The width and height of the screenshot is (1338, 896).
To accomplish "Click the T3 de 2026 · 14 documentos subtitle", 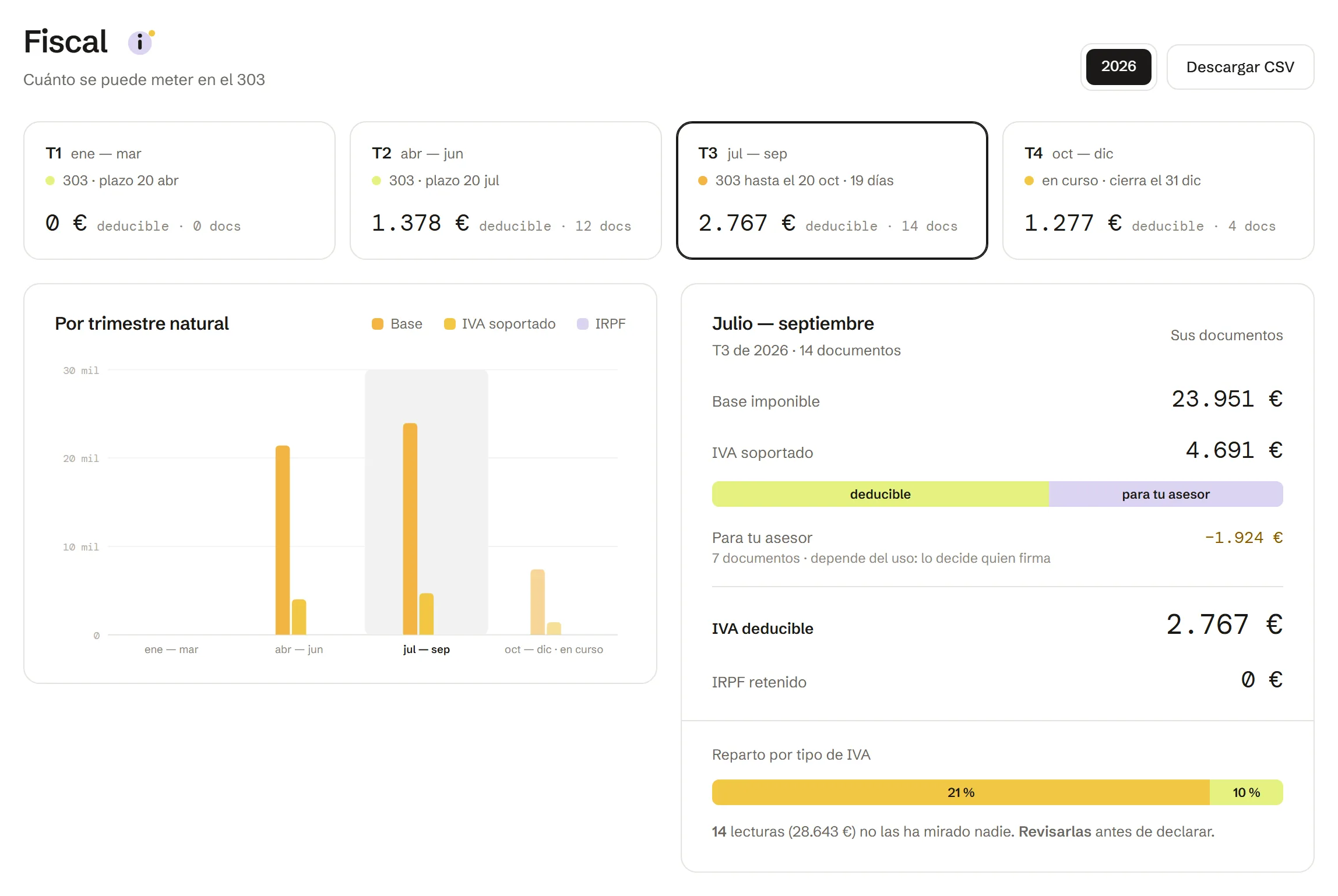I will 807,350.
